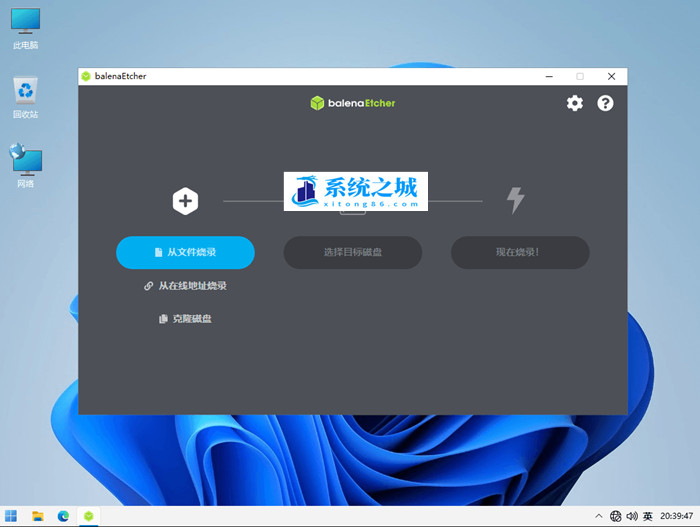700x527 pixels.
Task: Open 此电脑 (This PC) desktop icon
Action: tap(25, 29)
